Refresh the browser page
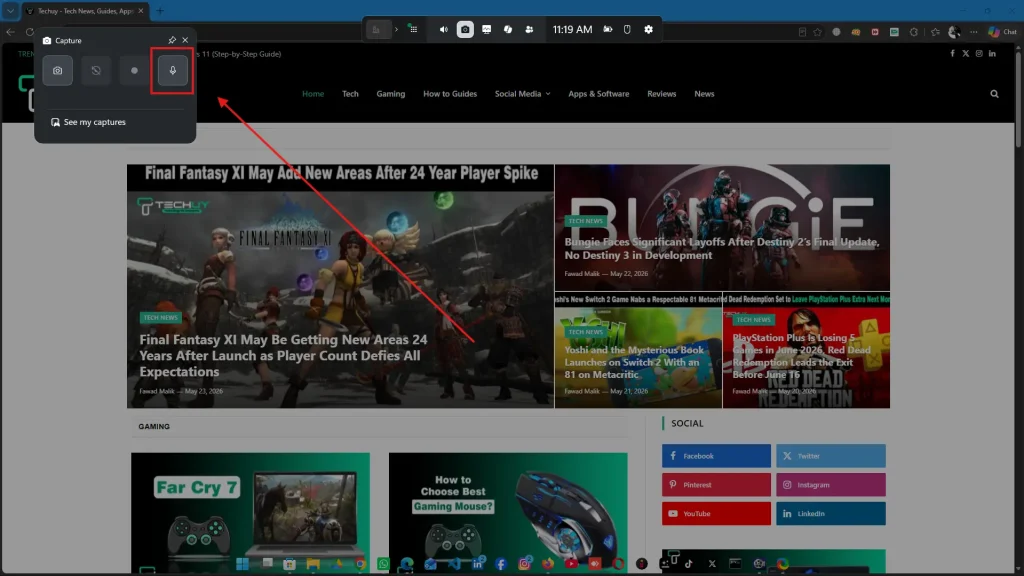This screenshot has height=576, width=1024. coord(29,31)
